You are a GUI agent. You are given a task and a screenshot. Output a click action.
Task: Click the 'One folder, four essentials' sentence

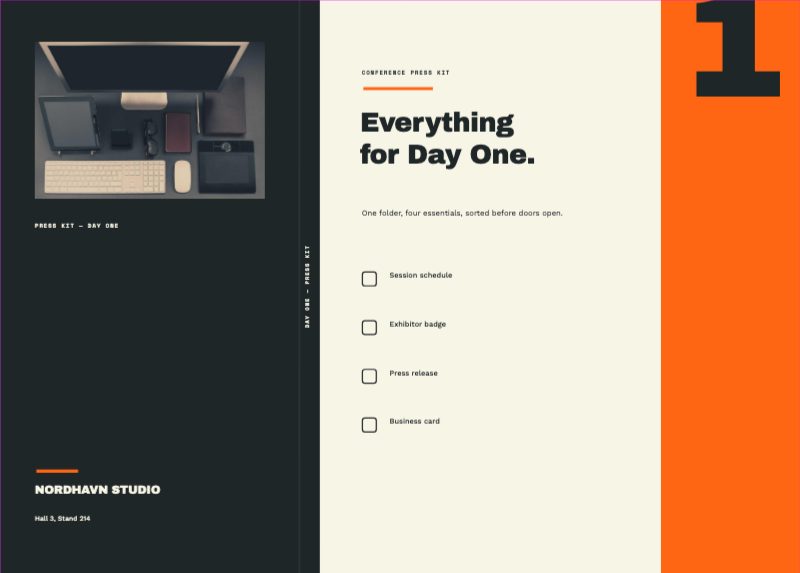(462, 213)
